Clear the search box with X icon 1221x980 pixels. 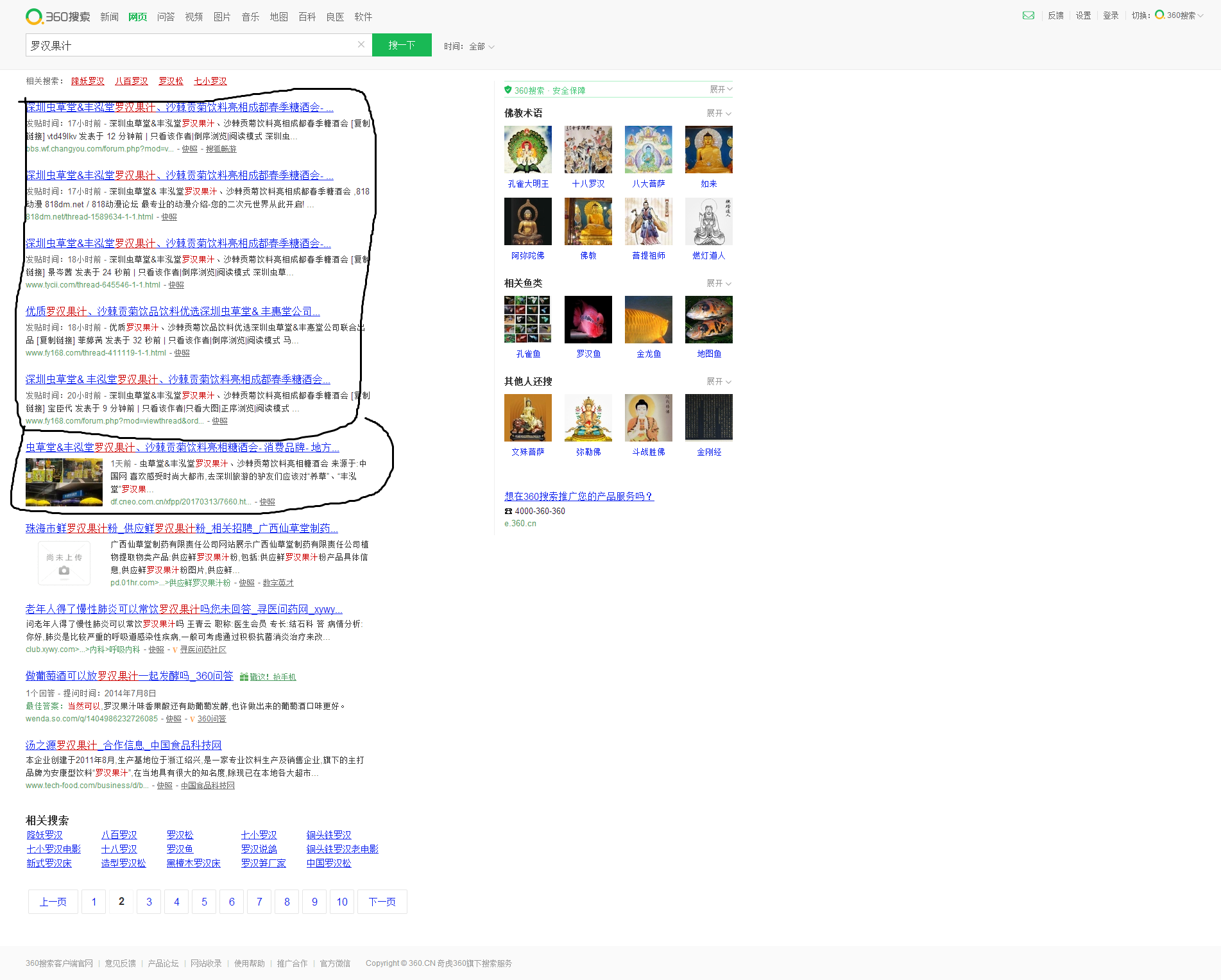(361, 44)
